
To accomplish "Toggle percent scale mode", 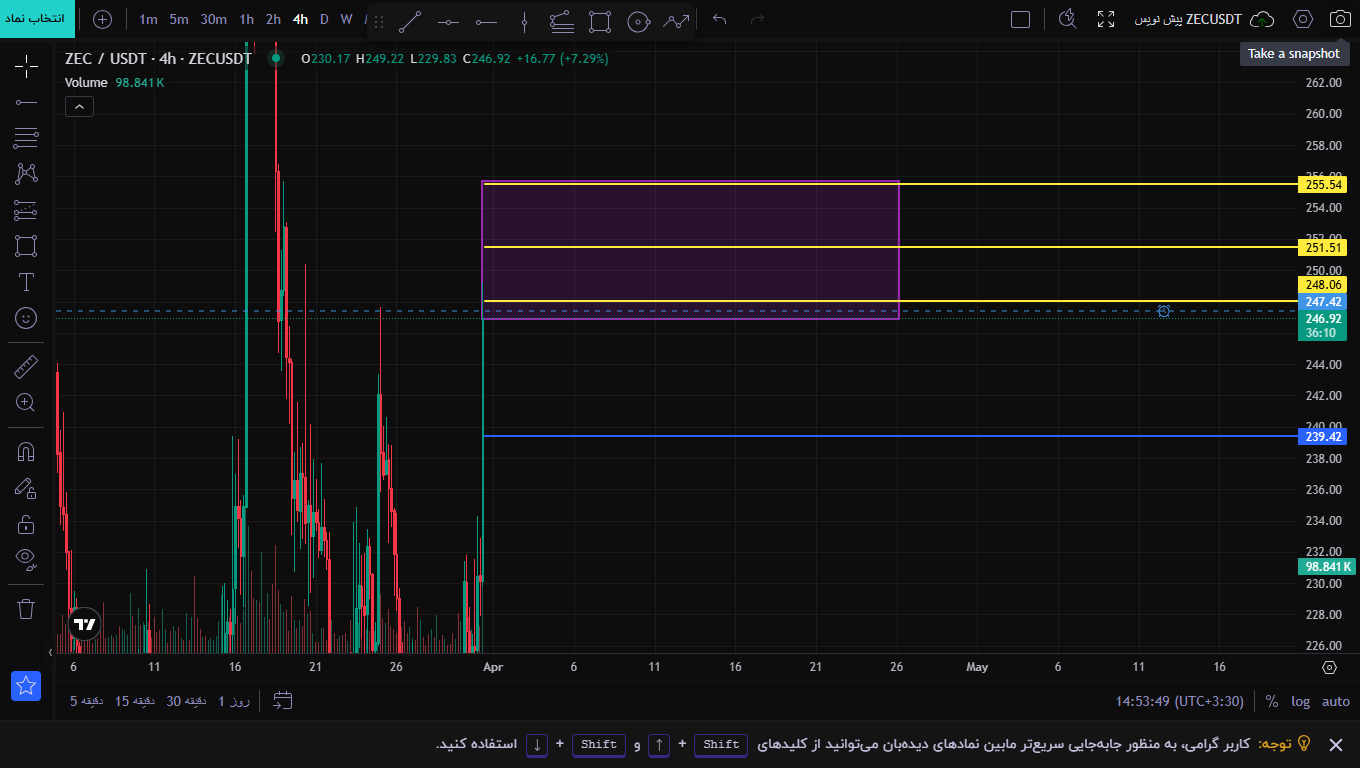I will tap(1272, 701).
